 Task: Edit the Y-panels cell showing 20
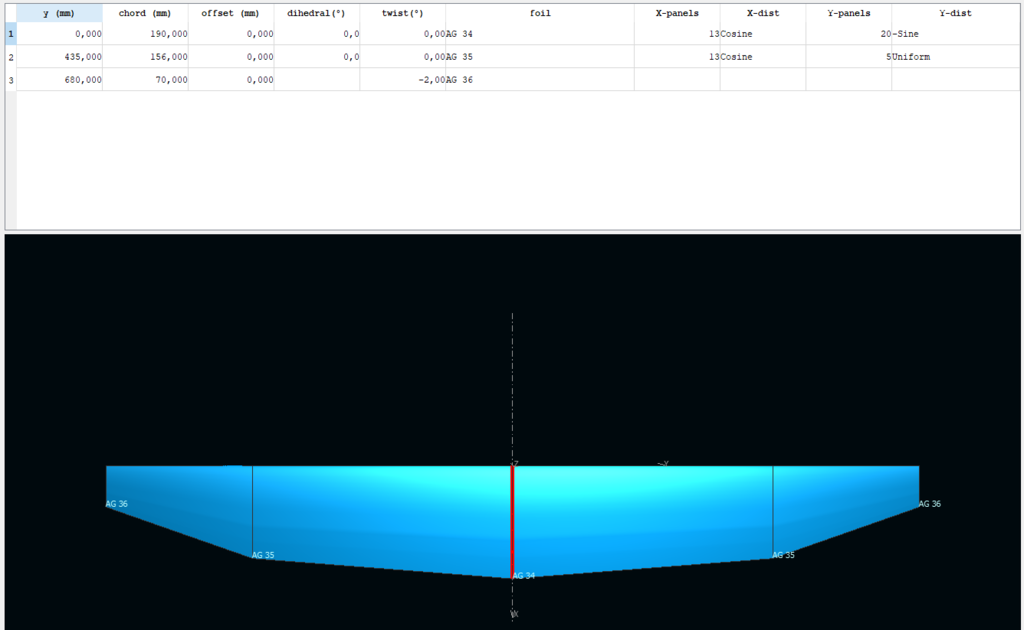[x=848, y=34]
